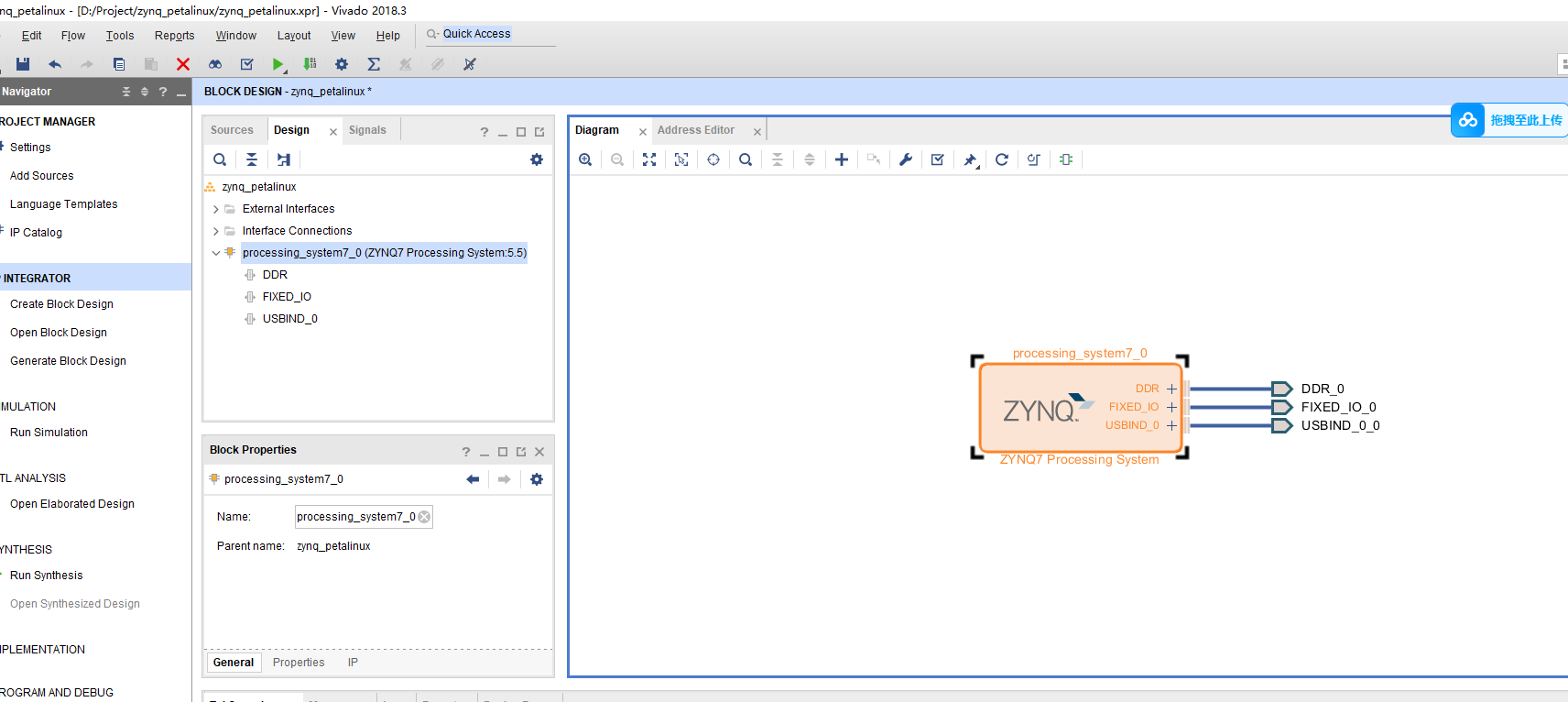Open the Tools menu
This screenshot has width=1568, height=702.
[120, 36]
